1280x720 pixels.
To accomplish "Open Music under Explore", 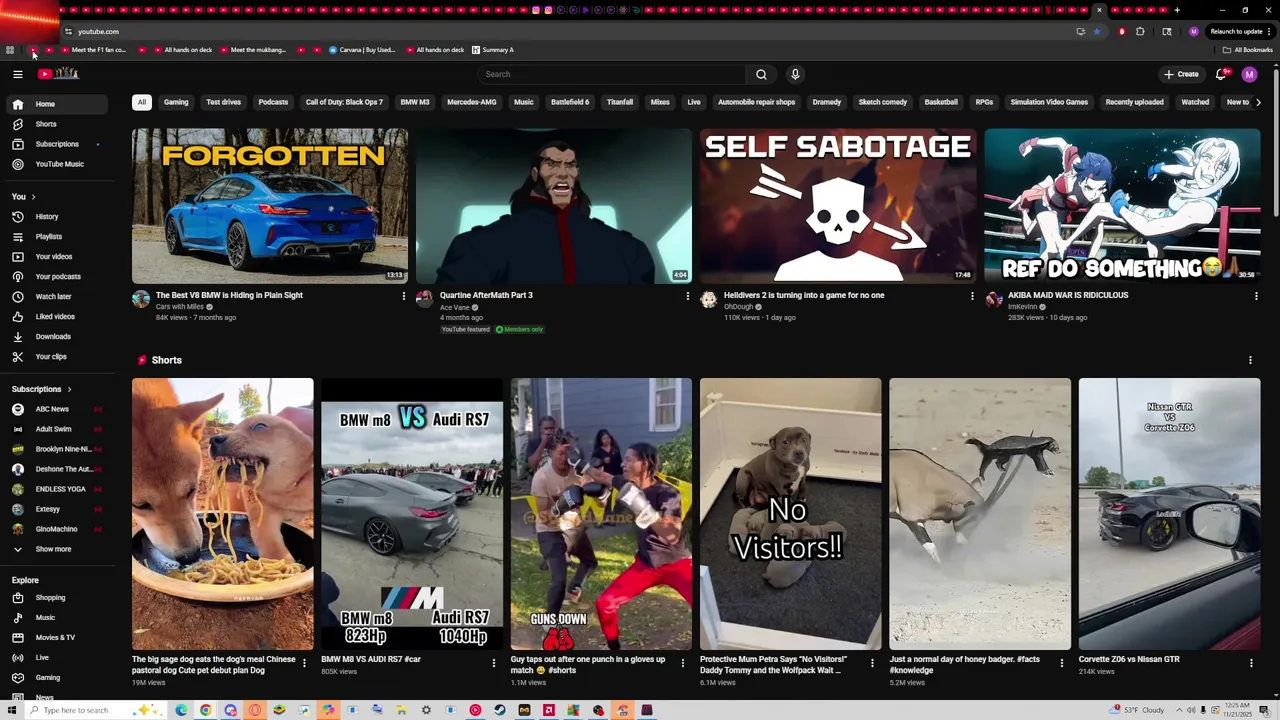I will click(x=58, y=618).
